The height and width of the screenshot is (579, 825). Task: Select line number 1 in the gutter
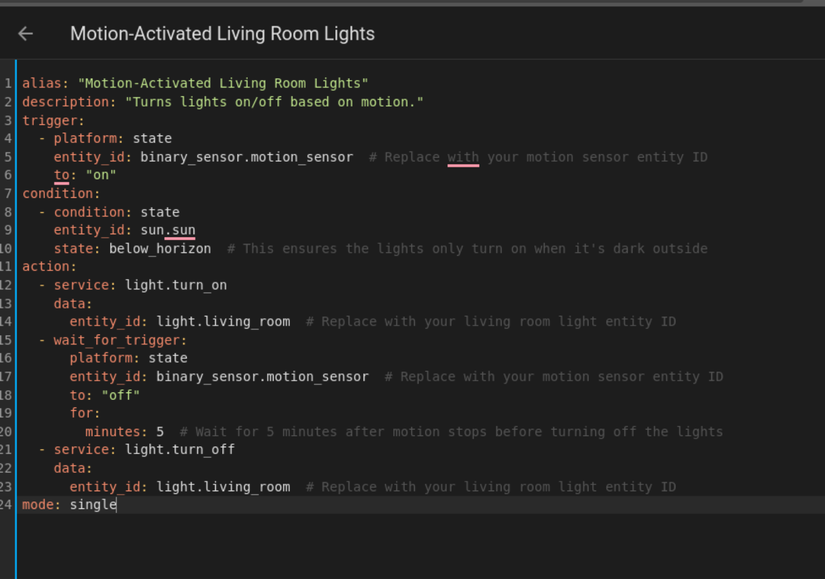click(x=7, y=83)
